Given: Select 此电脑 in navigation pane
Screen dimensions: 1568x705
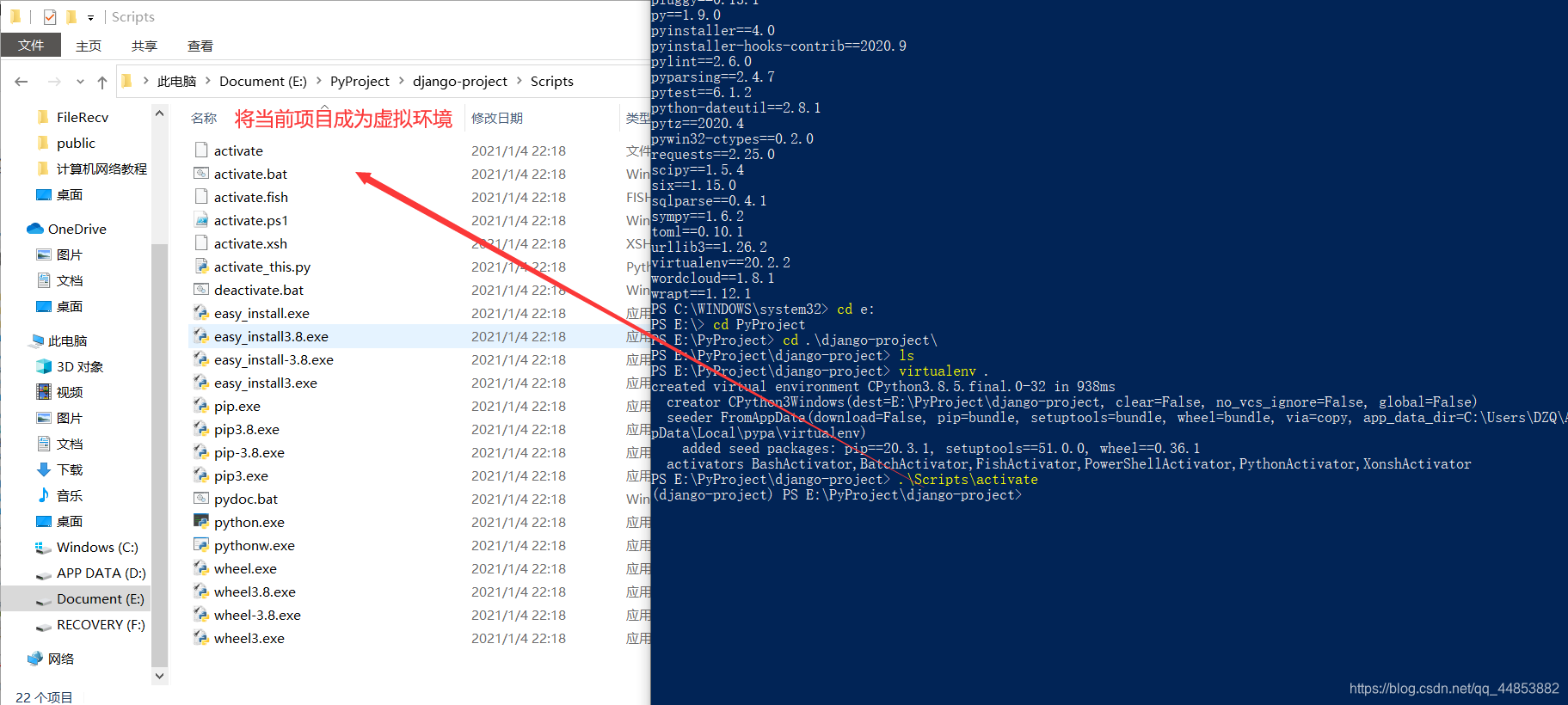Looking at the screenshot, I should [x=58, y=340].
